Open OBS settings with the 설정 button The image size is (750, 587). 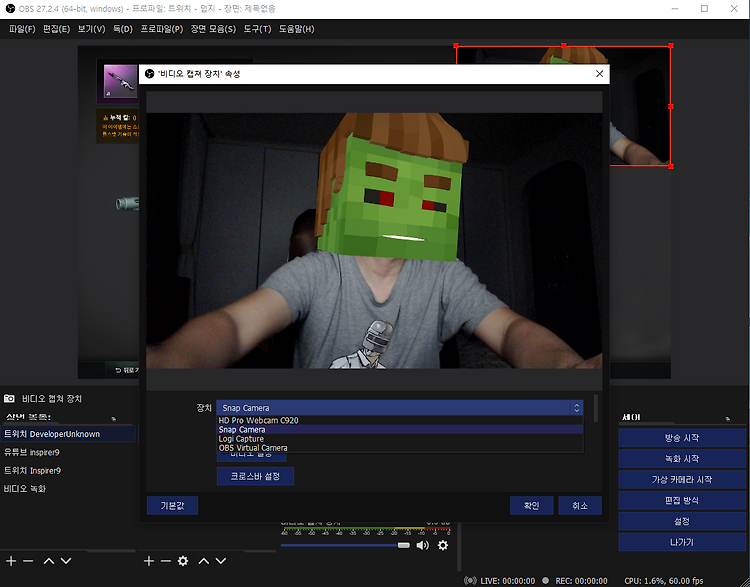tap(682, 521)
